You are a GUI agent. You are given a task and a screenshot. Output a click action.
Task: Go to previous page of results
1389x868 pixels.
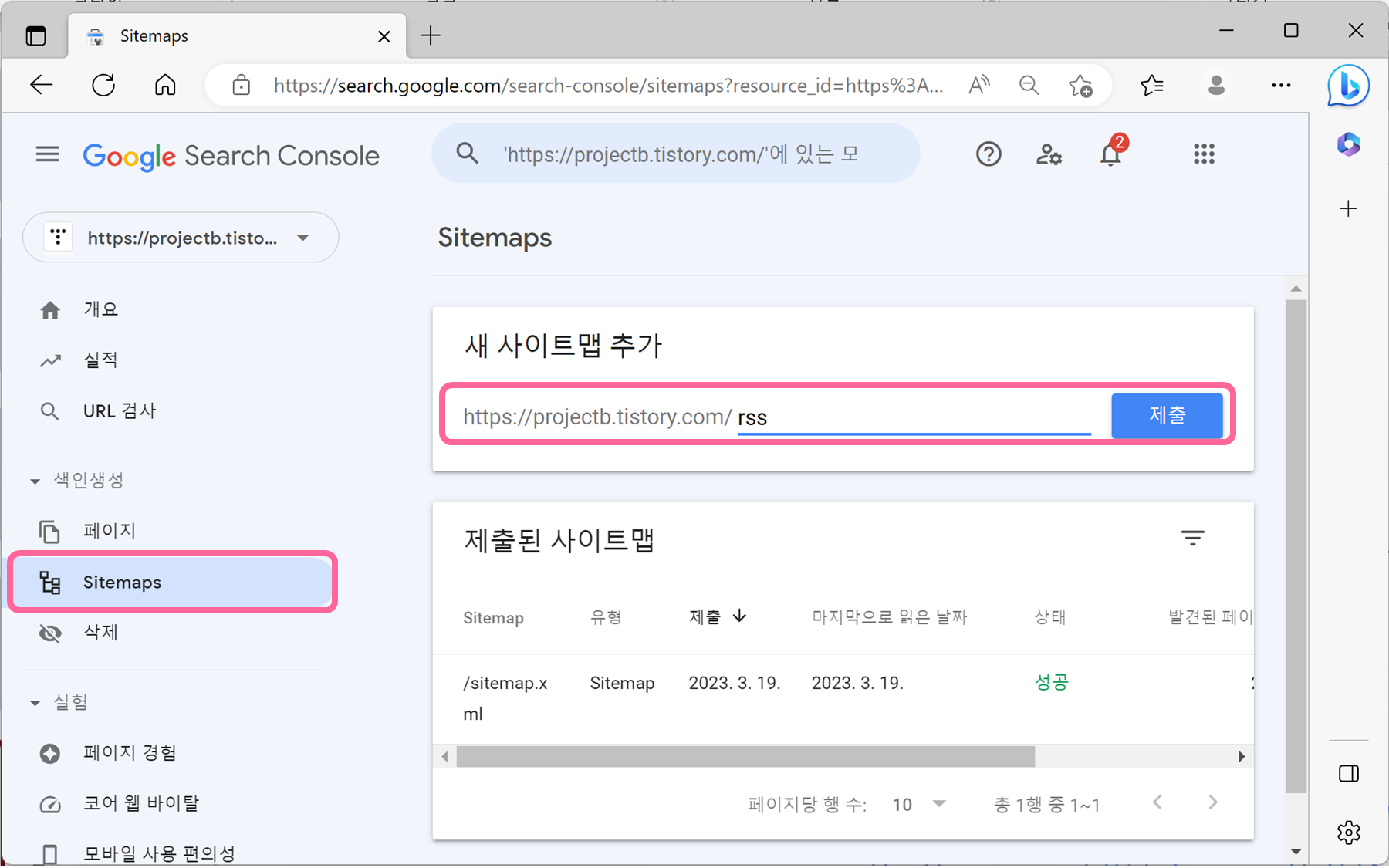pyautogui.click(x=1157, y=802)
